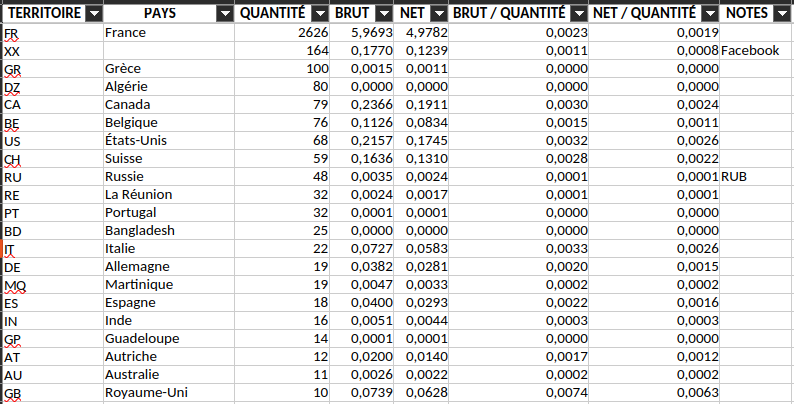Open the PAYS column filter dropdown
Viewport: 794px width, 404px height.
coord(225,14)
